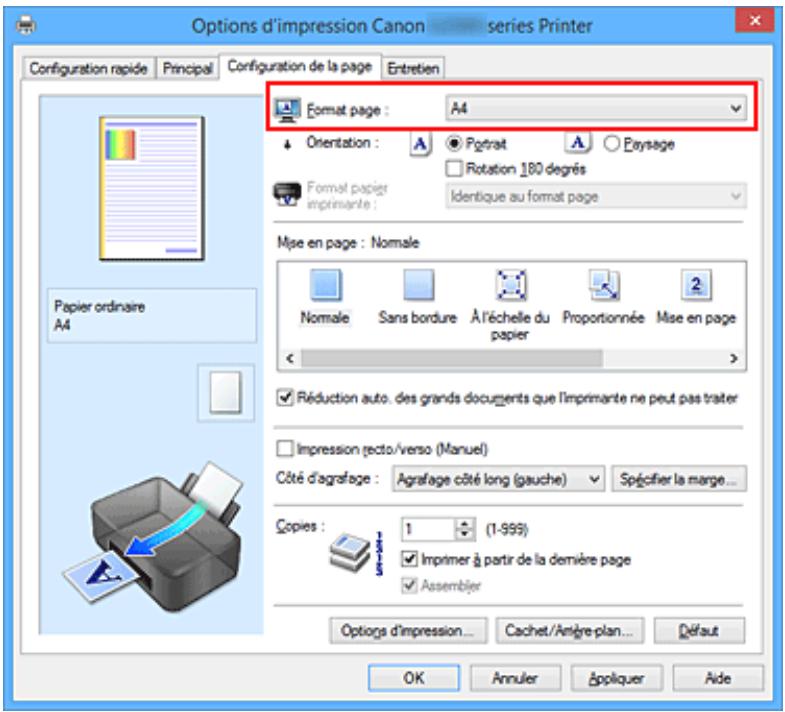
Task: Toggle Imprimer à partir de la dernière page
Action: click(410, 559)
